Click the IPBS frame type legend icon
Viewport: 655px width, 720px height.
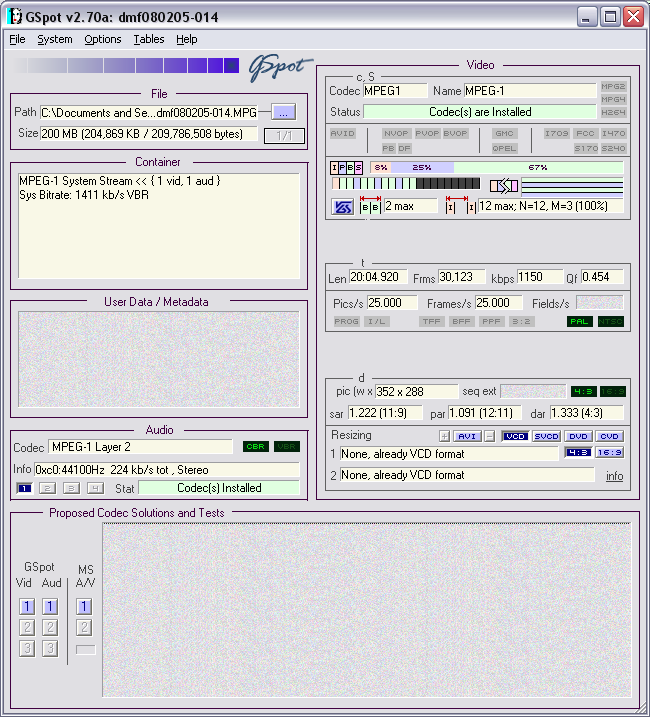tap(346, 168)
